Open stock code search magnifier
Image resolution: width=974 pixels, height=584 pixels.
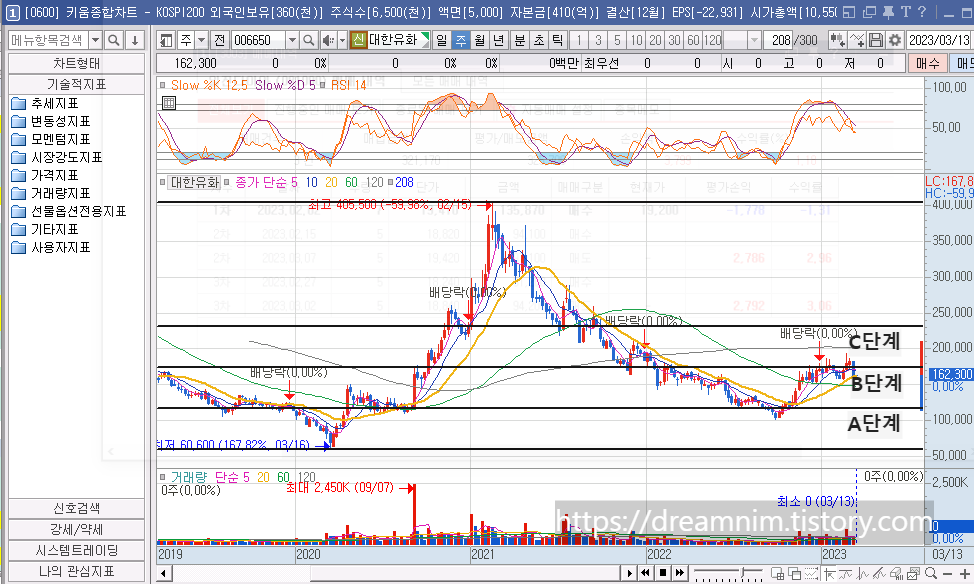pos(309,40)
